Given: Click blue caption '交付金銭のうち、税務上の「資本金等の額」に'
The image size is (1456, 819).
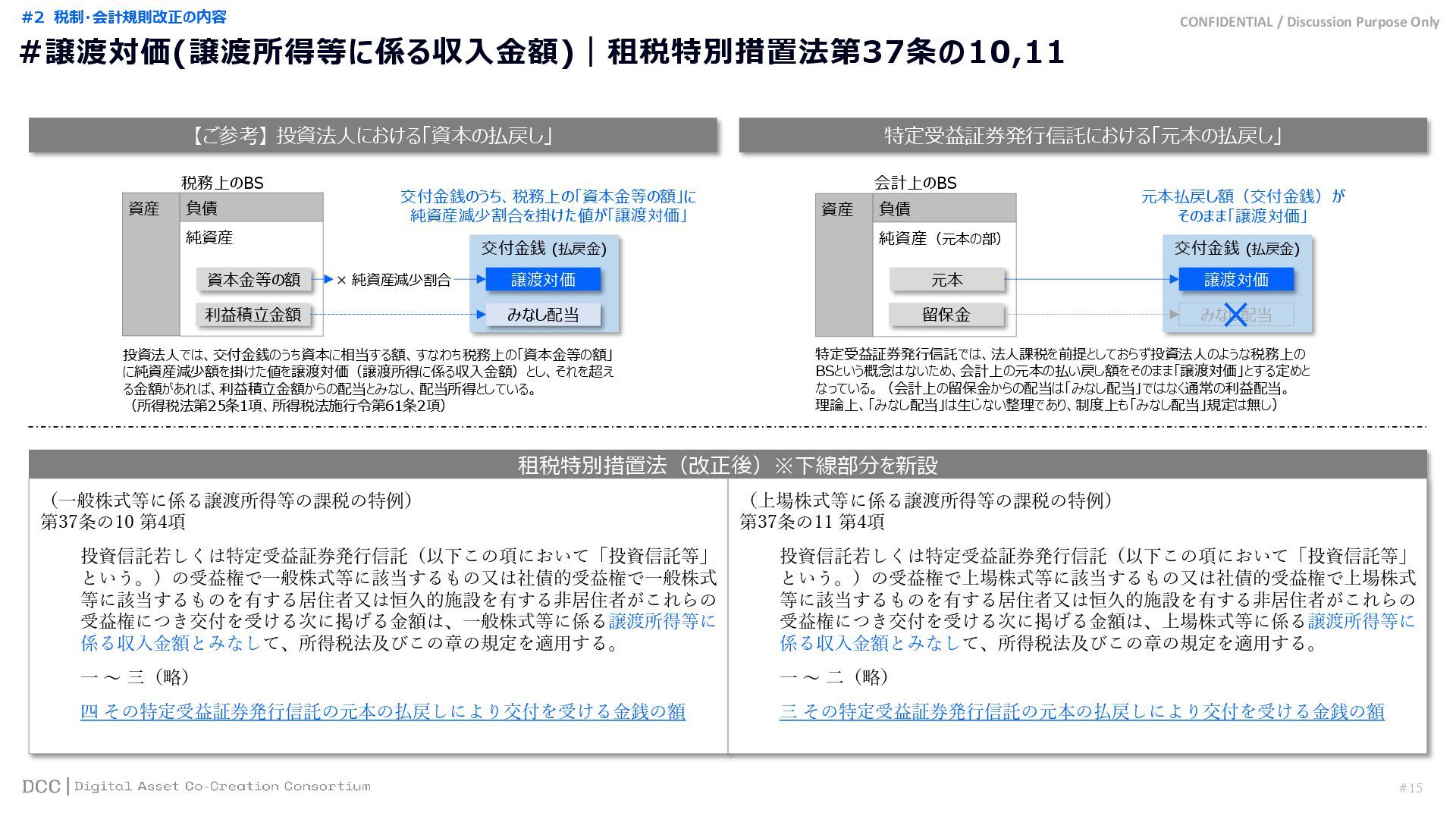Looking at the screenshot, I should (548, 196).
